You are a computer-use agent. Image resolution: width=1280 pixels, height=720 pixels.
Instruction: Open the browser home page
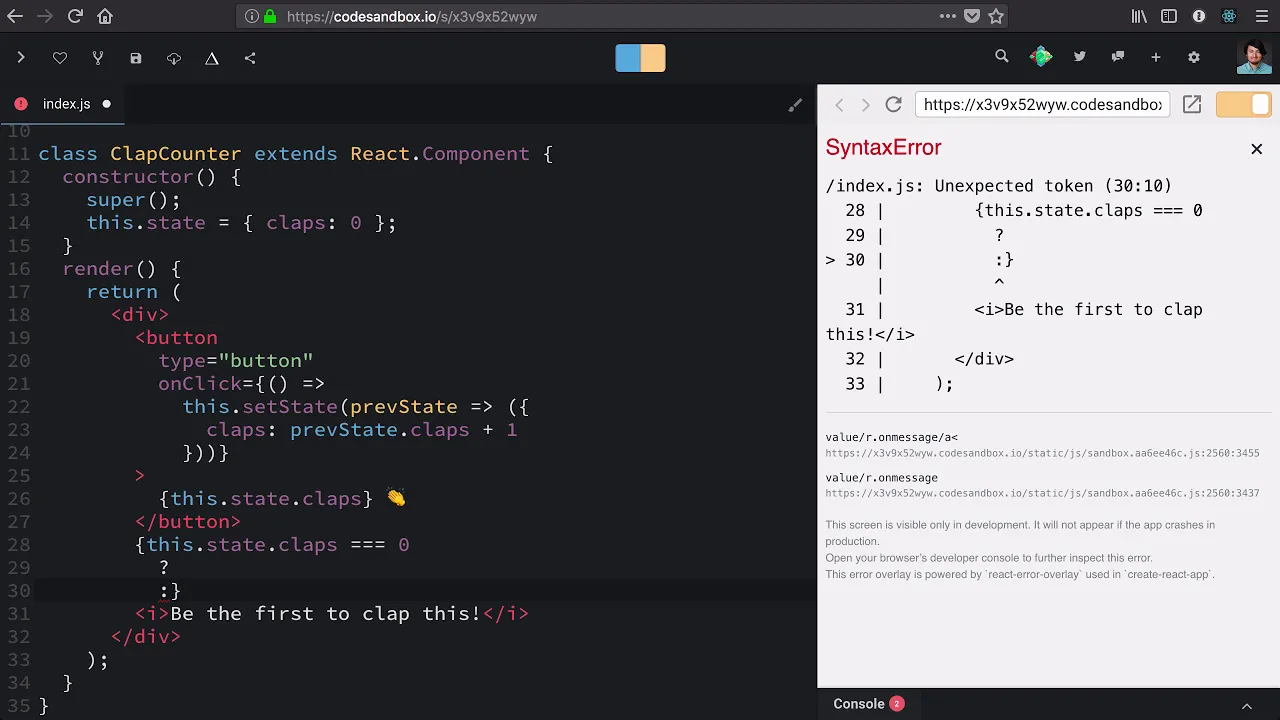[105, 16]
